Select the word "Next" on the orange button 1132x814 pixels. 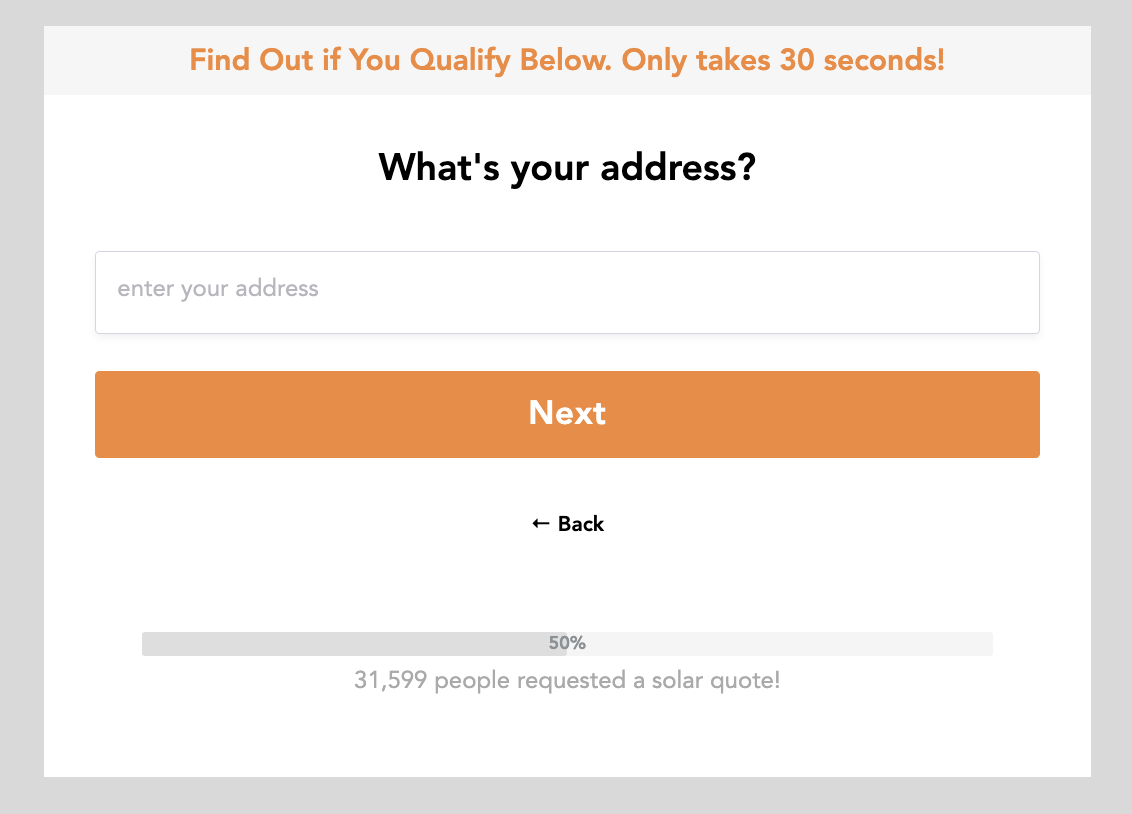[x=567, y=413]
